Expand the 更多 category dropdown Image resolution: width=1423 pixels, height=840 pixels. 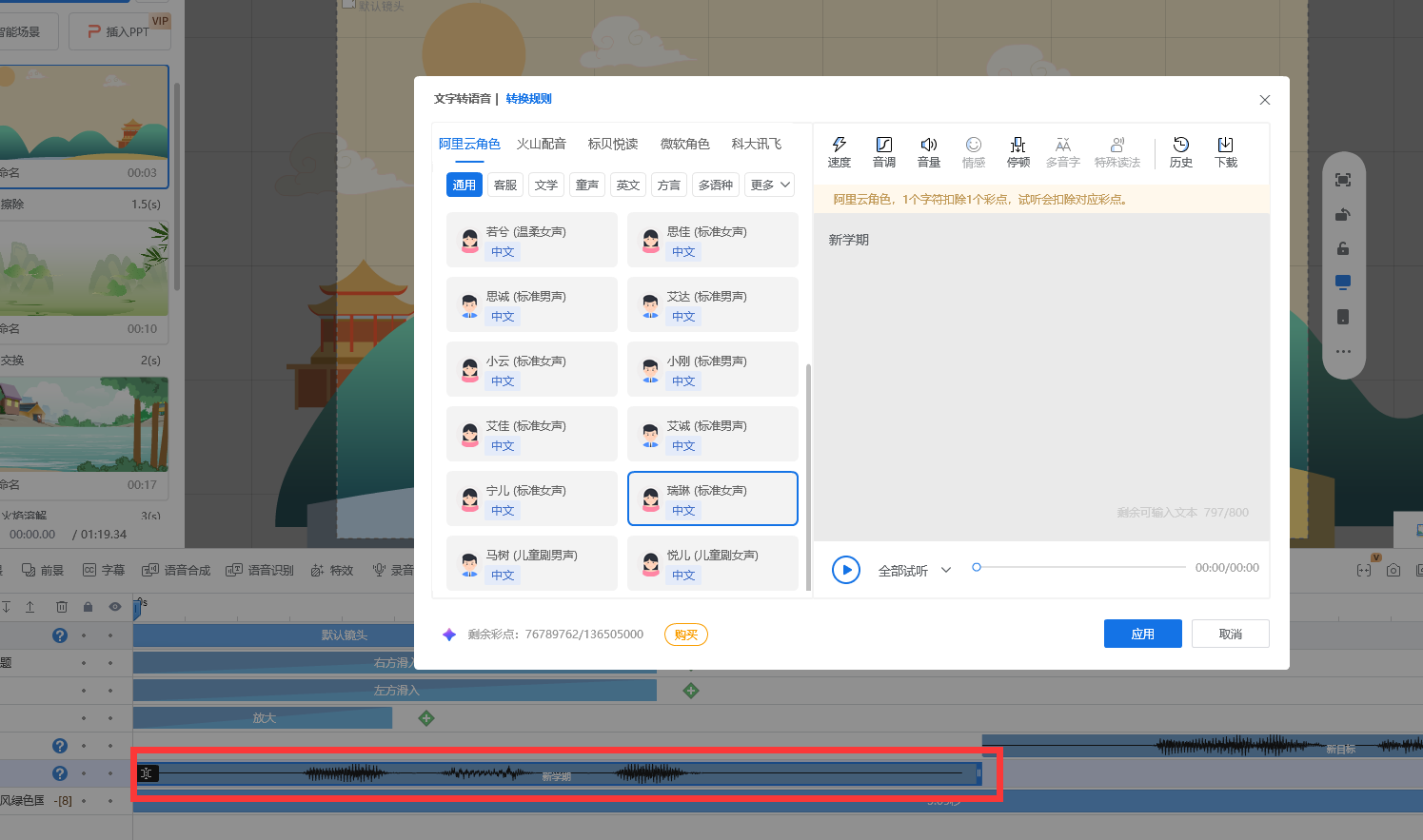(769, 185)
